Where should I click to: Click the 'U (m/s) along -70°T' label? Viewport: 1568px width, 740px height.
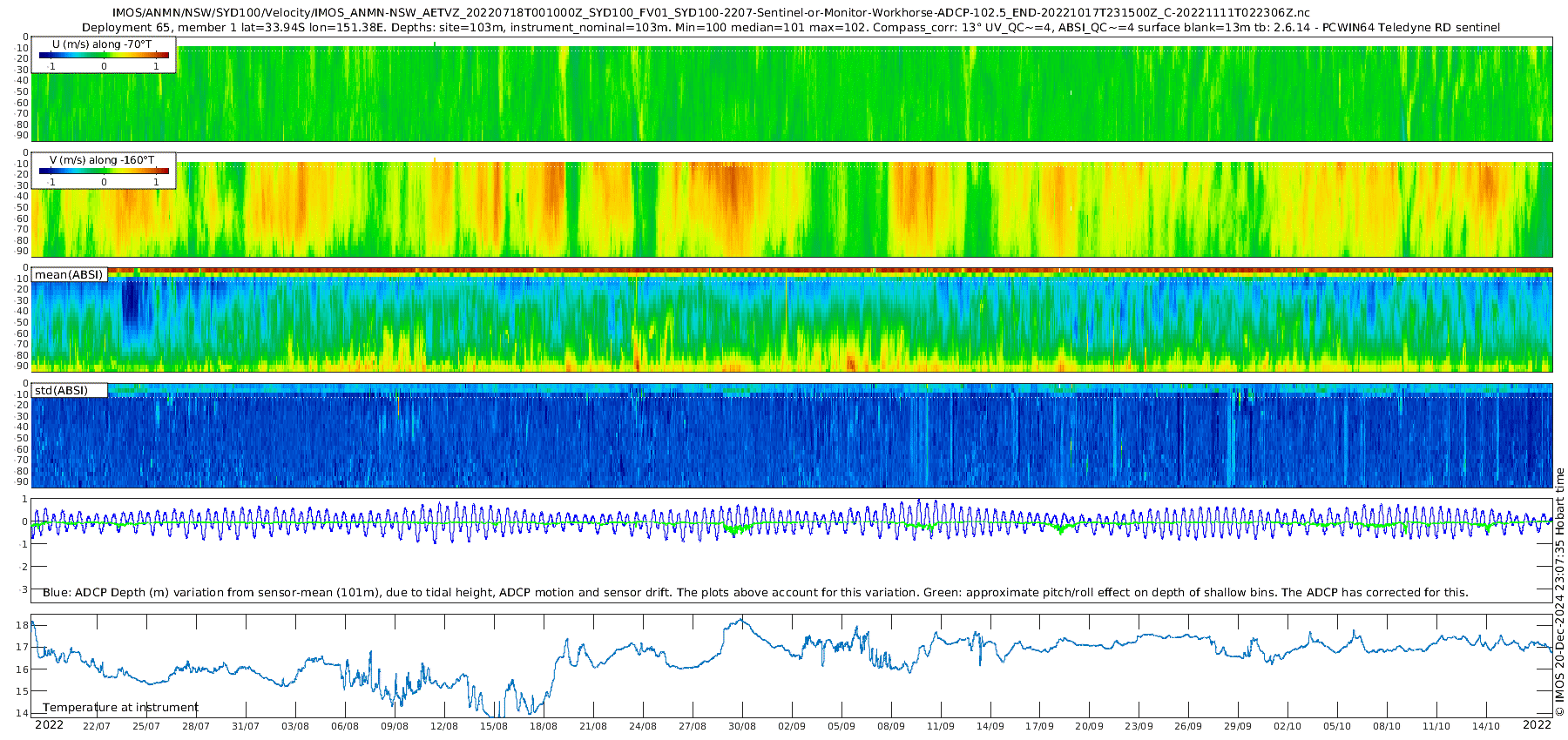[102, 44]
